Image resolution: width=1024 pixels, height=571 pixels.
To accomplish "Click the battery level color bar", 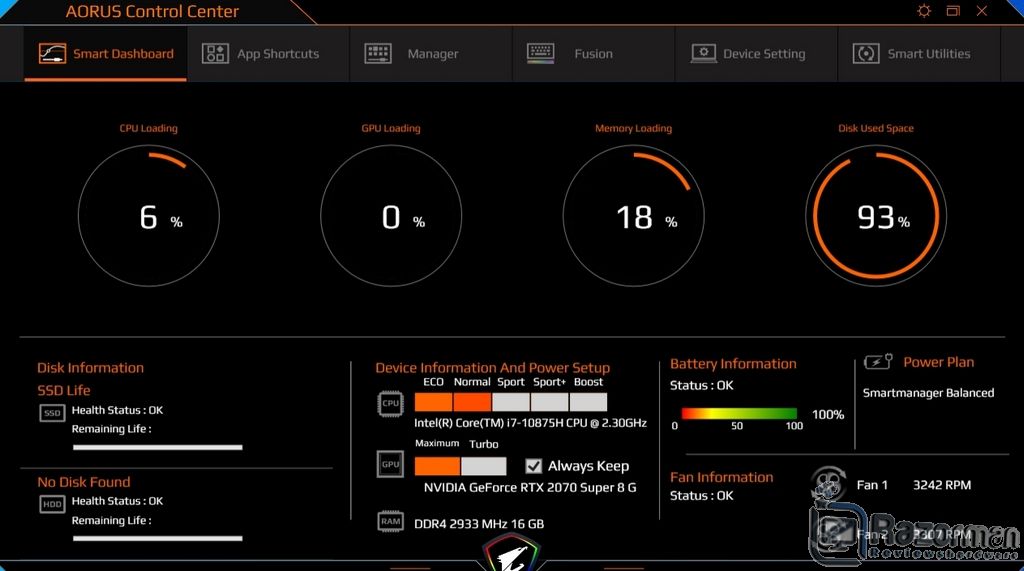I will [x=739, y=413].
